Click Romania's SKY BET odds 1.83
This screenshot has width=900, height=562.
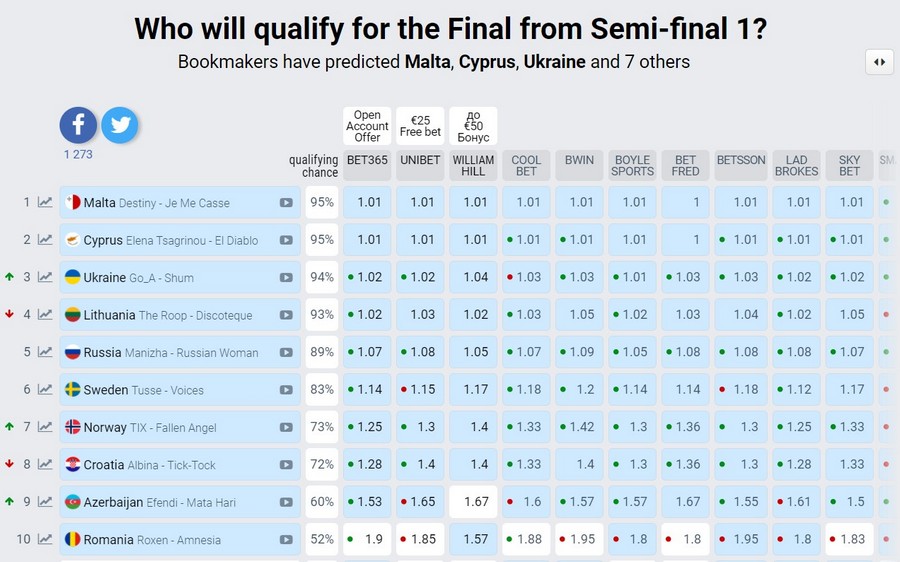tap(850, 540)
